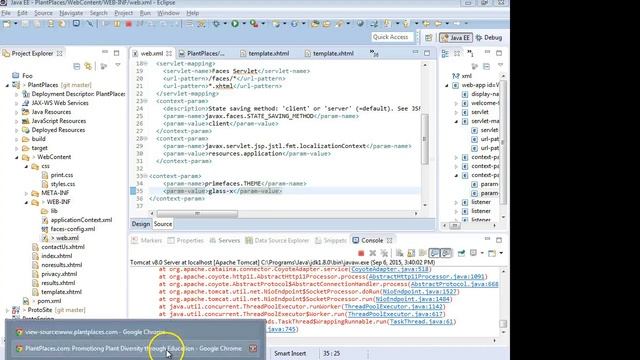Terminate the Tomcat server from the Console toolbar
Viewport: 640px width, 360px height.
361,253
